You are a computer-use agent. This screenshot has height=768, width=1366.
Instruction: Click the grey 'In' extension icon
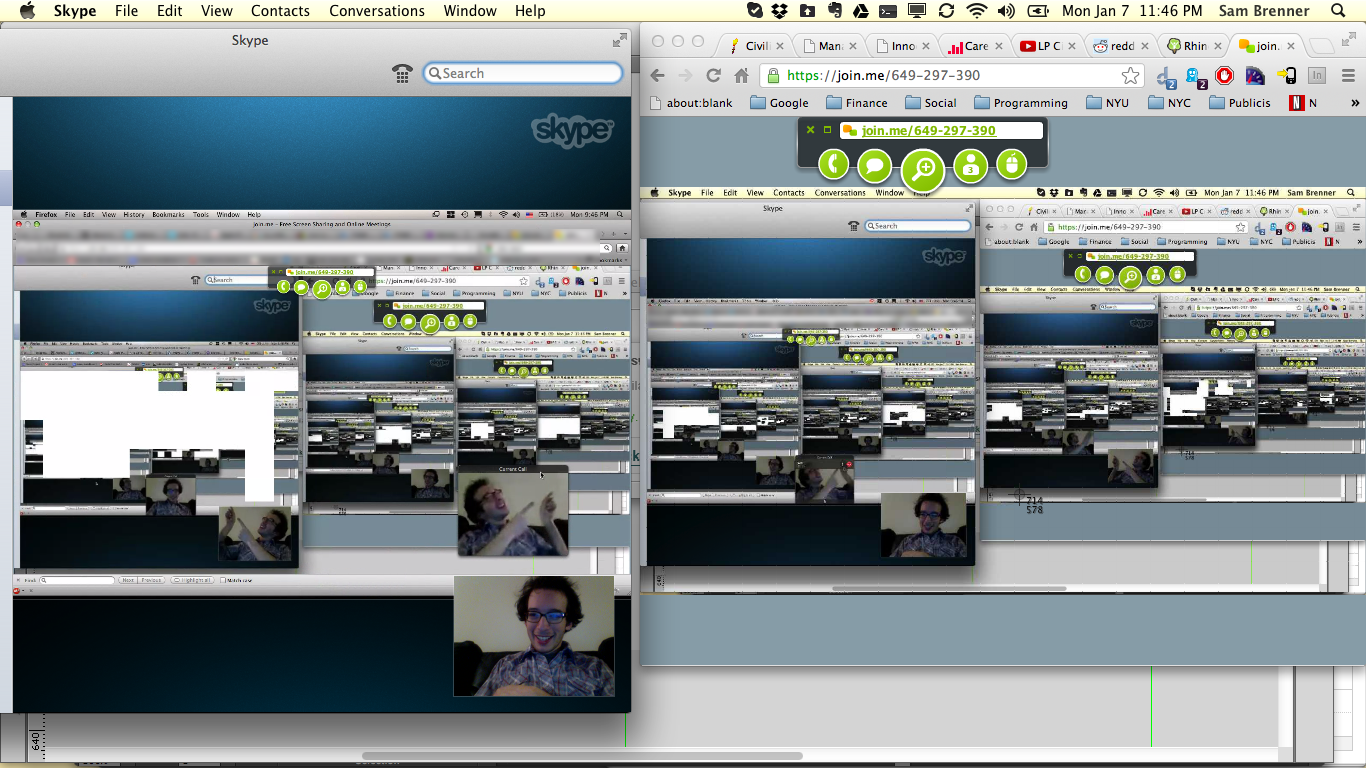[x=1317, y=76]
